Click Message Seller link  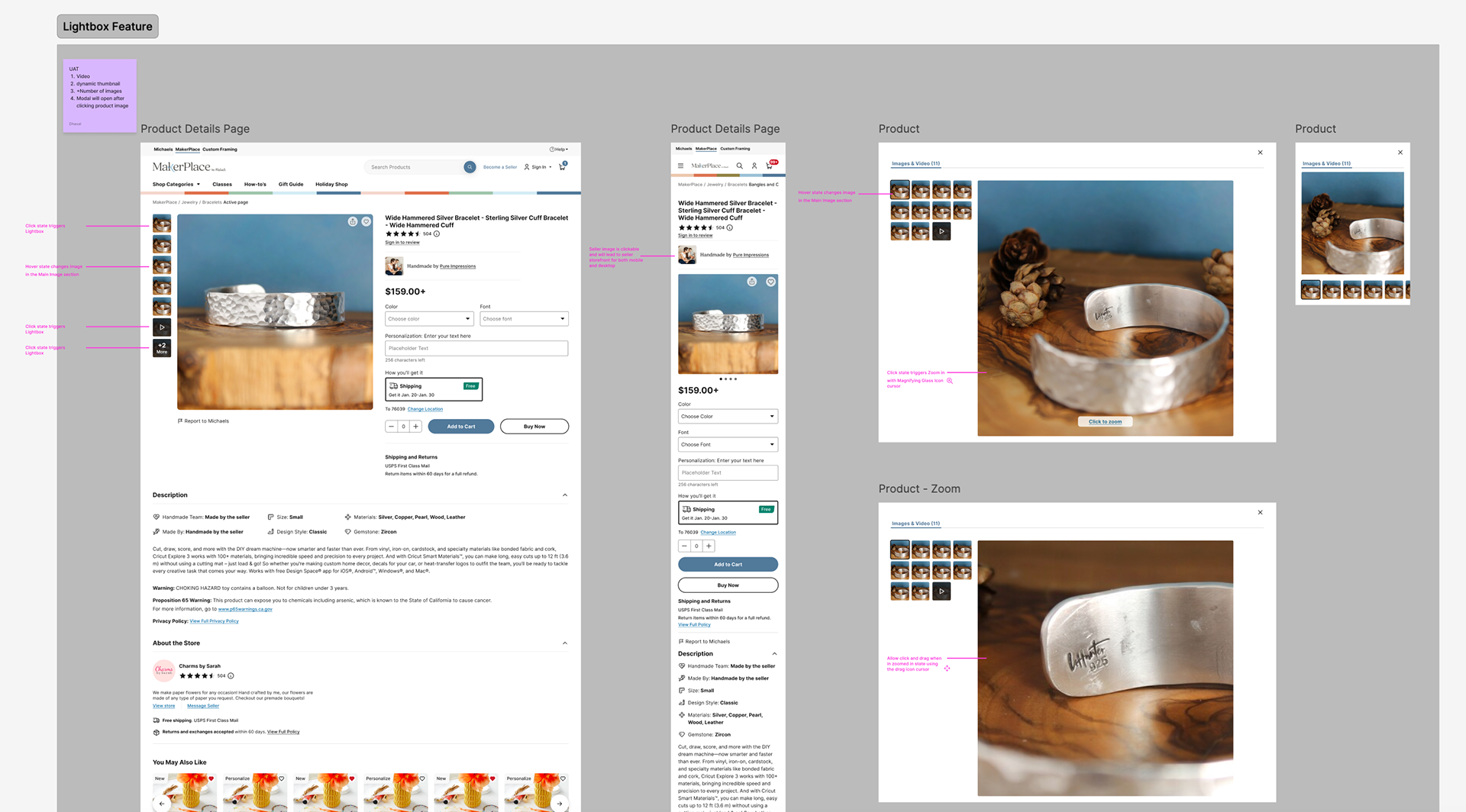203,706
